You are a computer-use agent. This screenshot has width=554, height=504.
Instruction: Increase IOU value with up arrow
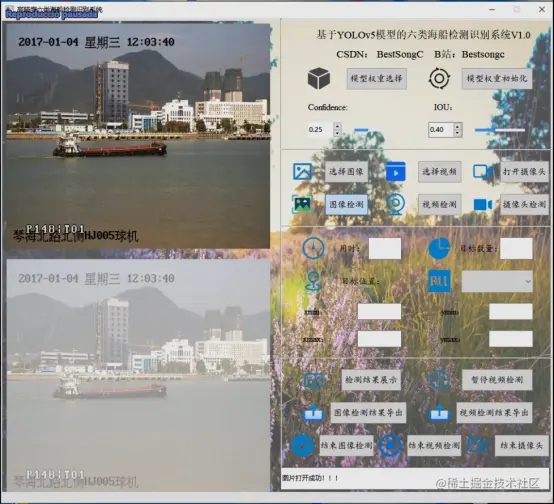point(458,126)
